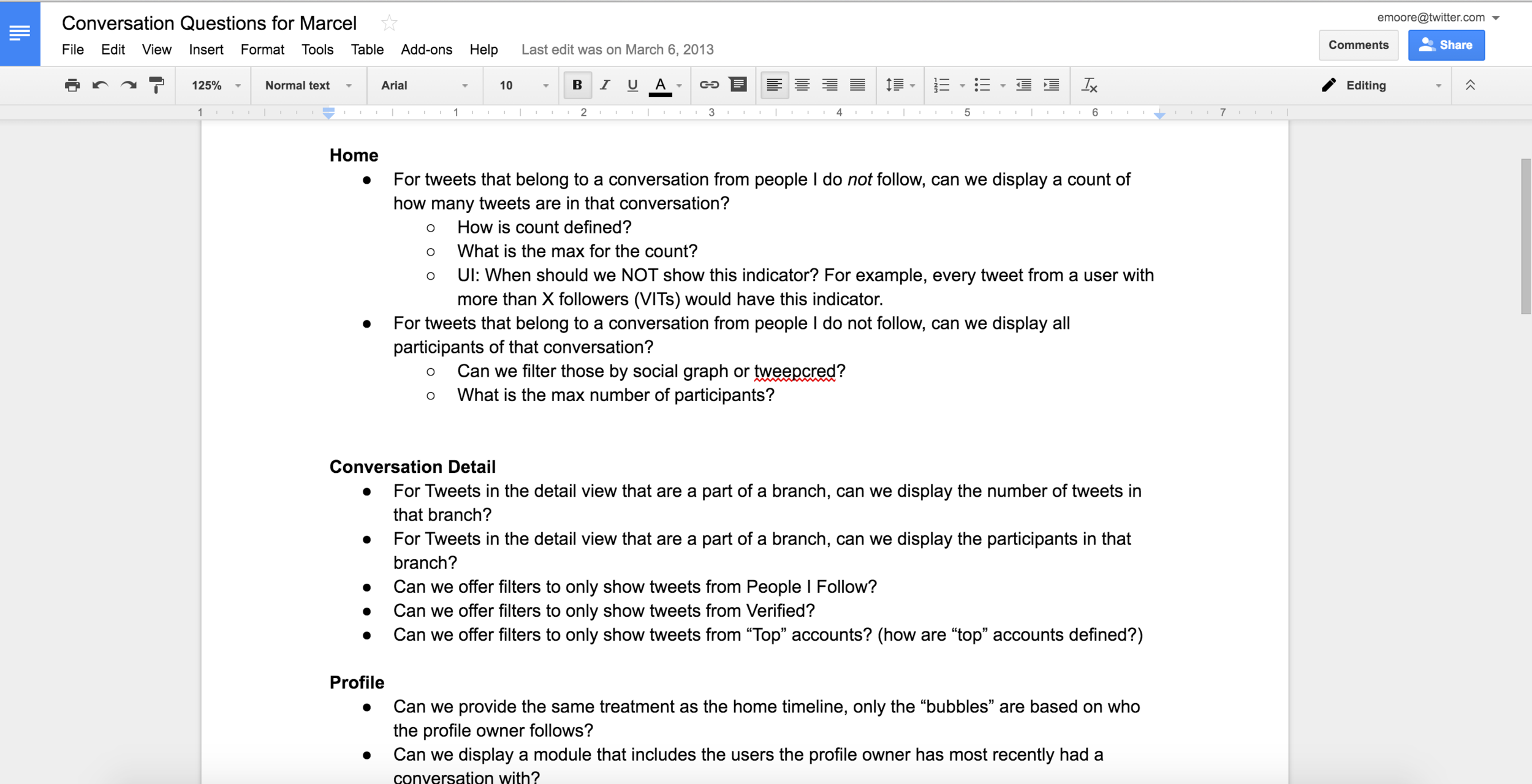Apply numbered list
Viewport: 1532px width, 784px height.
(x=942, y=85)
